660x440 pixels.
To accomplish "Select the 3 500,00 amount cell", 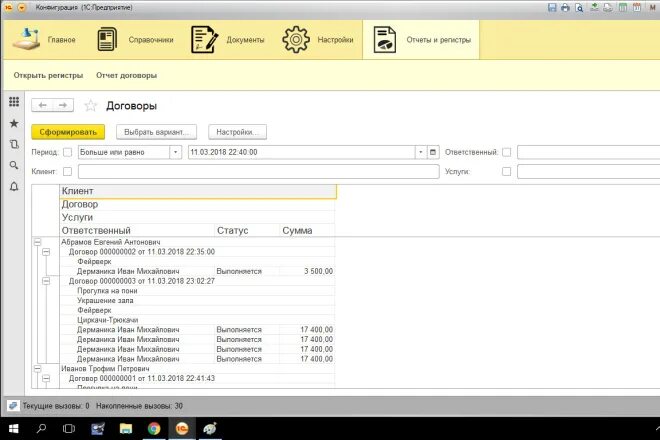I will coord(307,271).
